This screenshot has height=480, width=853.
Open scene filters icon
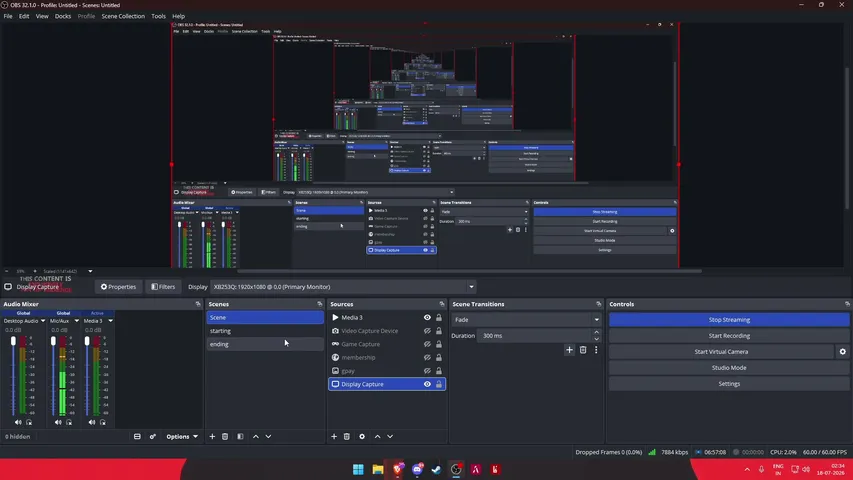tap(240, 436)
